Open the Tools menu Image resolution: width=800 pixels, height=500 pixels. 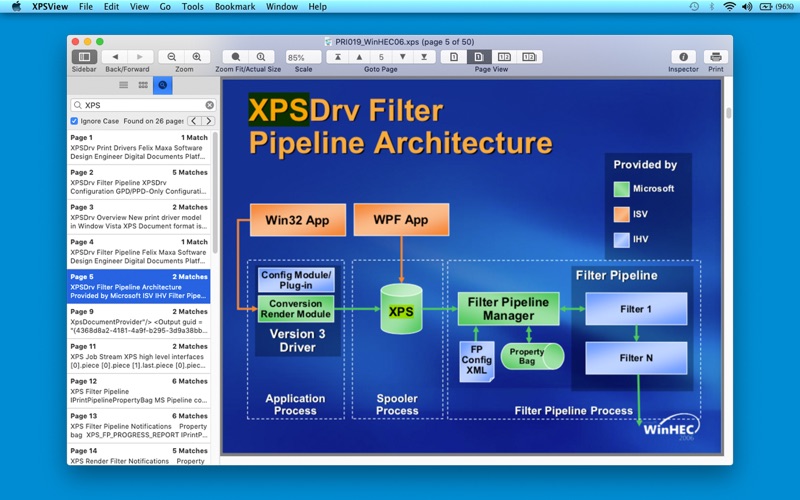pos(192,7)
